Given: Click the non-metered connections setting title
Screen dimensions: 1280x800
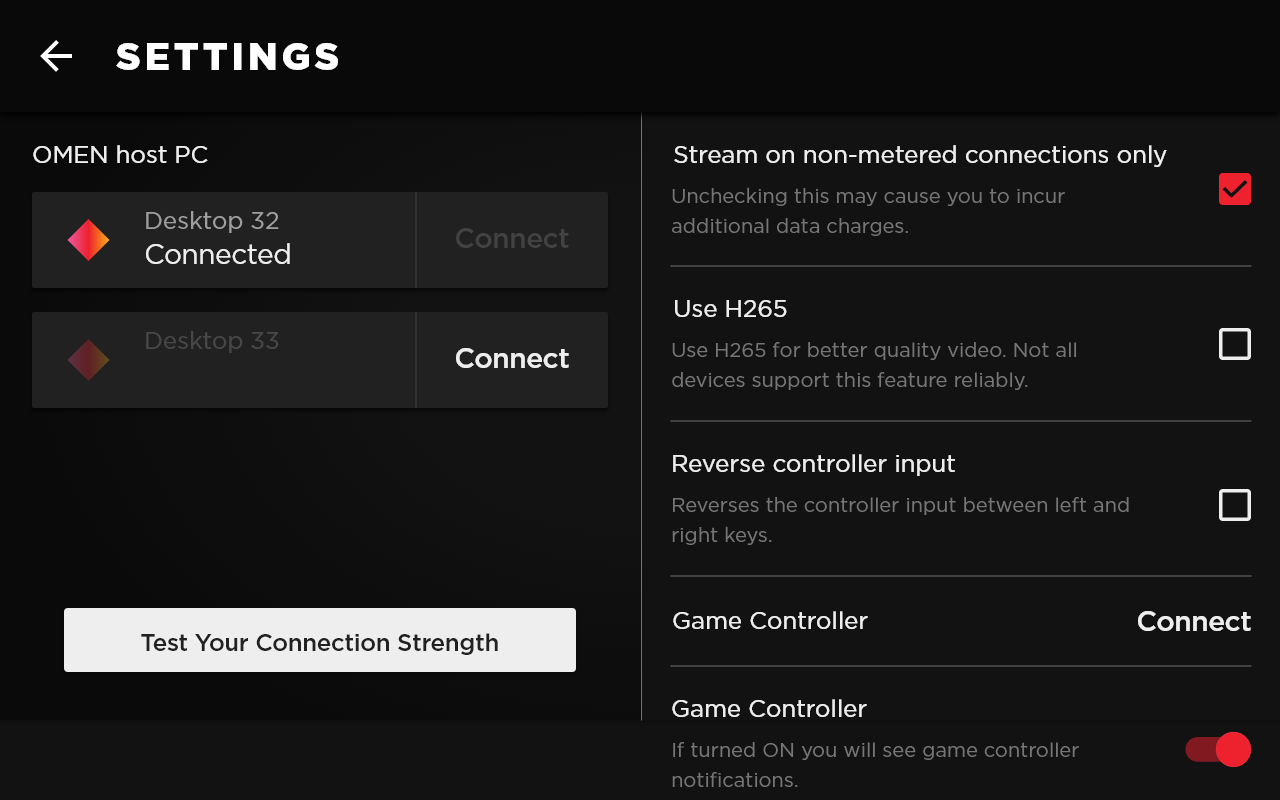Looking at the screenshot, I should coord(919,155).
